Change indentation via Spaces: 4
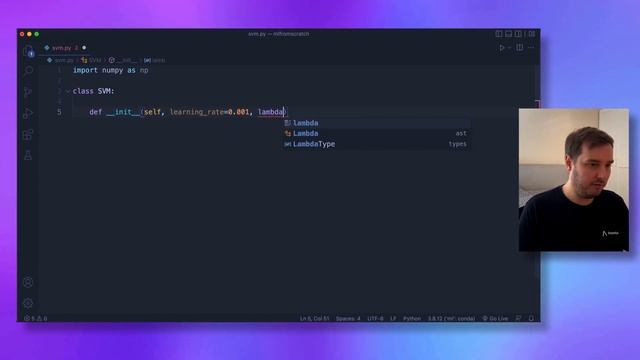640x360 pixels. pyautogui.click(x=348, y=318)
